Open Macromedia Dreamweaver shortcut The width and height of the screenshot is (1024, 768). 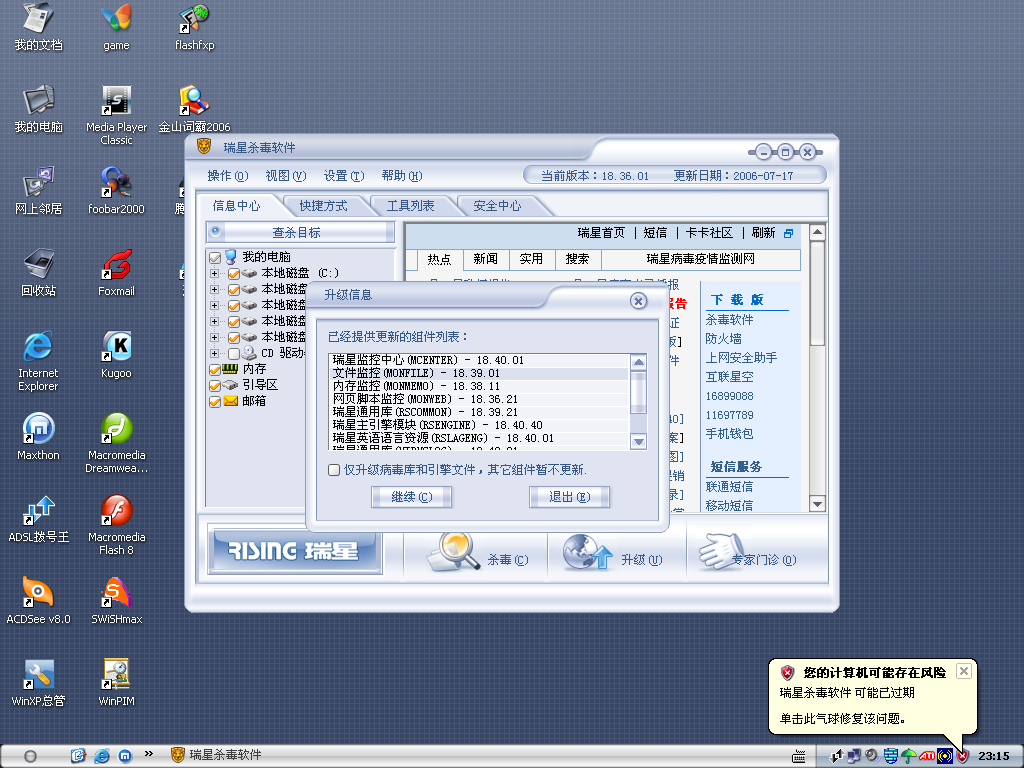click(x=116, y=443)
